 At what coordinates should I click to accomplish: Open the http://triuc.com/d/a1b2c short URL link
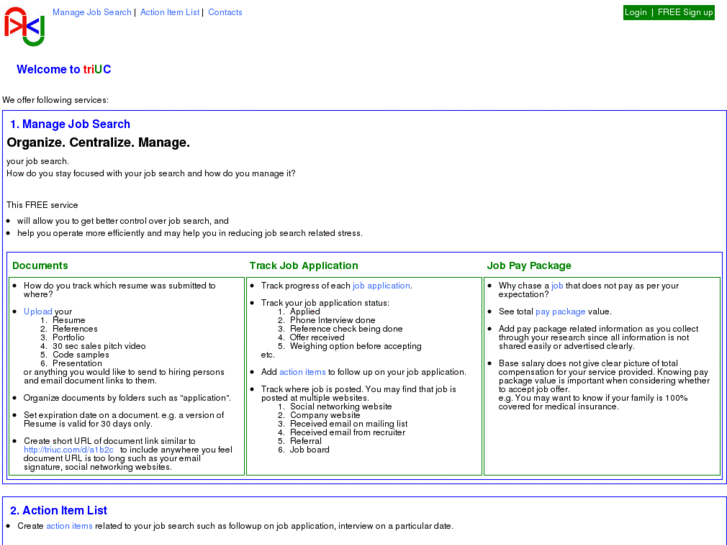[69, 449]
